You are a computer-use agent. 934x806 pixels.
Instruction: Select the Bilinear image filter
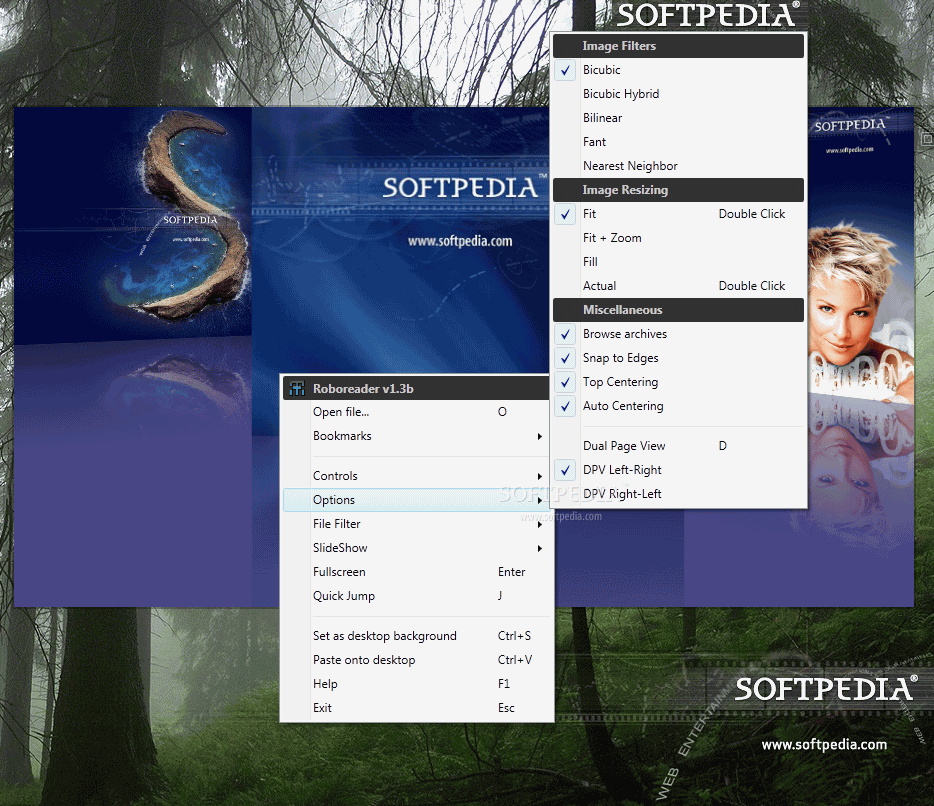[x=678, y=118]
